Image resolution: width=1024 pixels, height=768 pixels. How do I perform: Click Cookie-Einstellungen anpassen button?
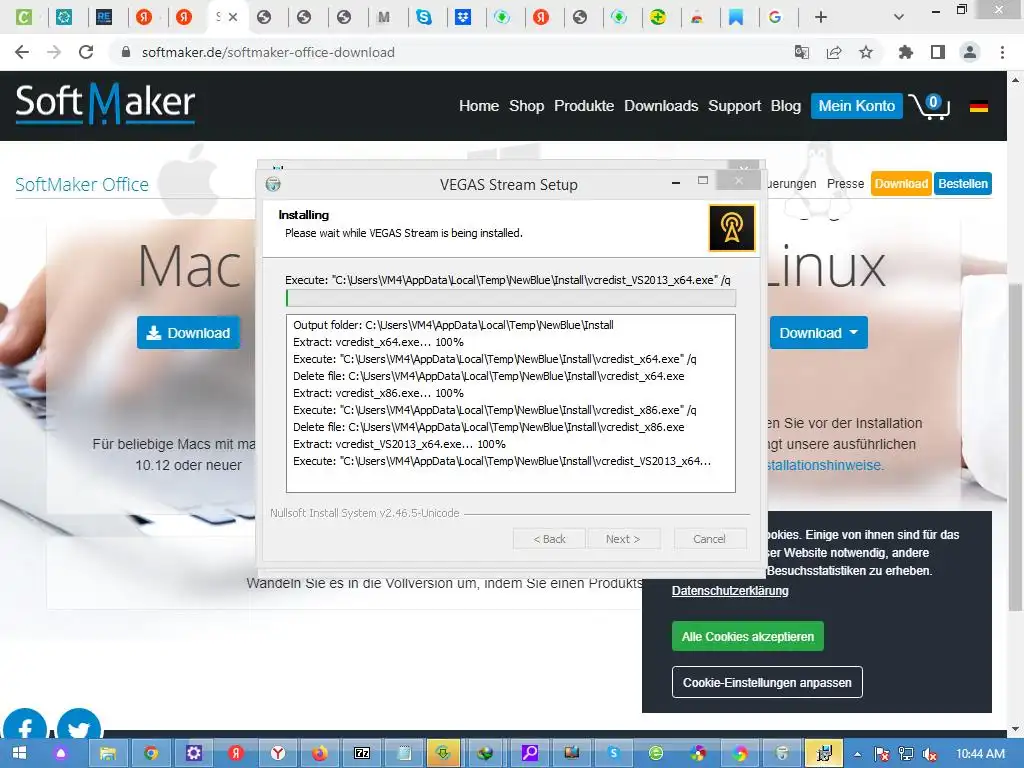pos(767,682)
